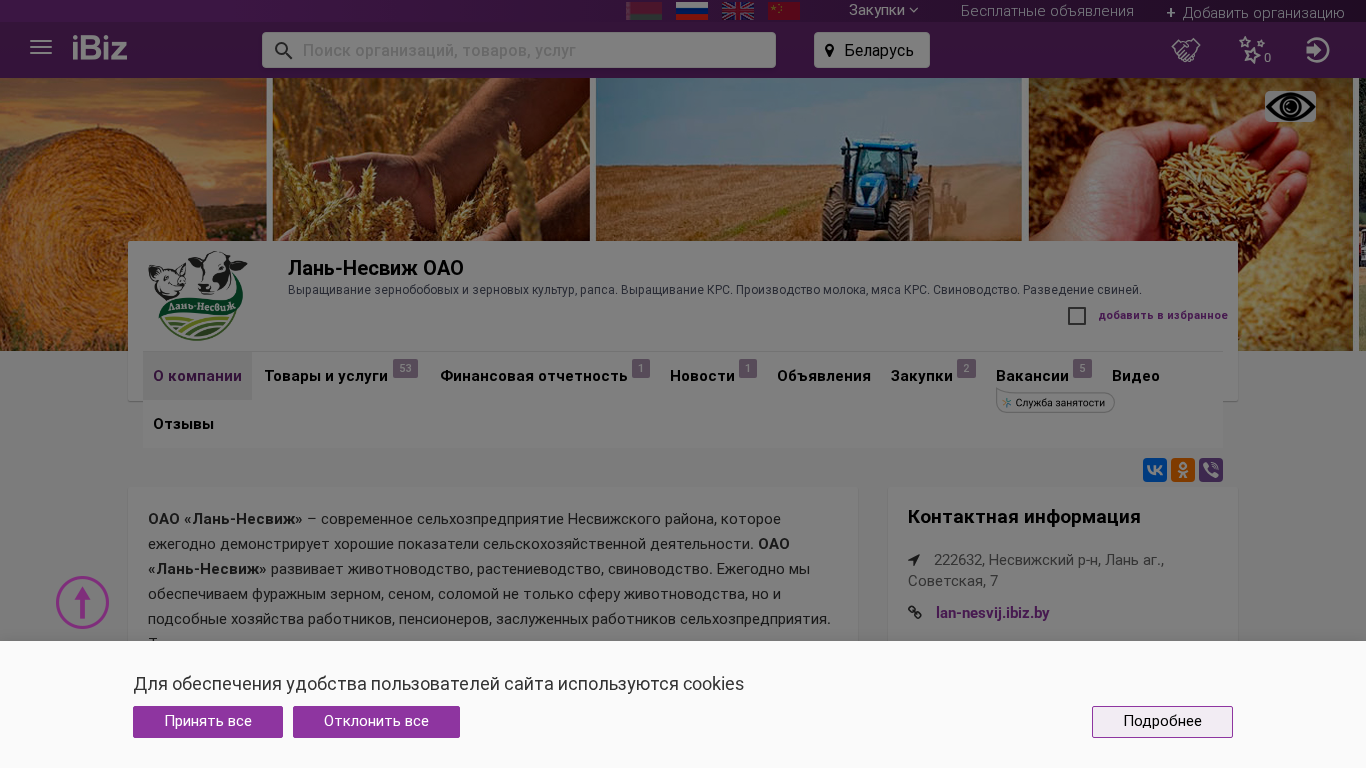Click the login arrow icon

pyautogui.click(x=1317, y=50)
